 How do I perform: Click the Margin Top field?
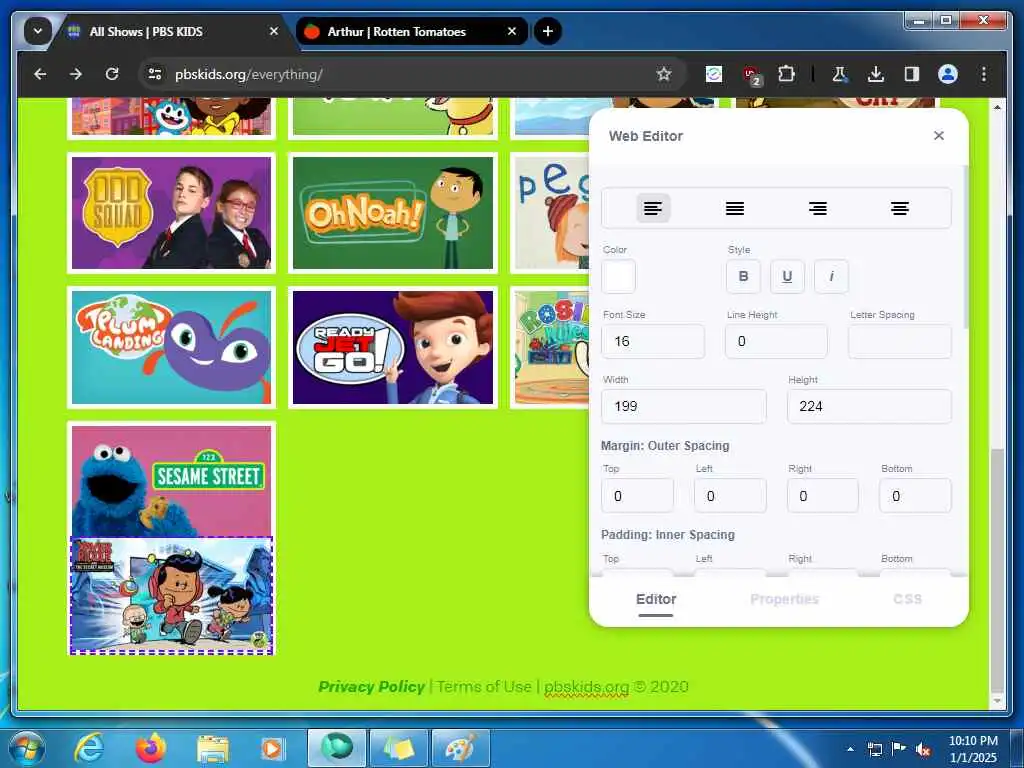pos(637,496)
